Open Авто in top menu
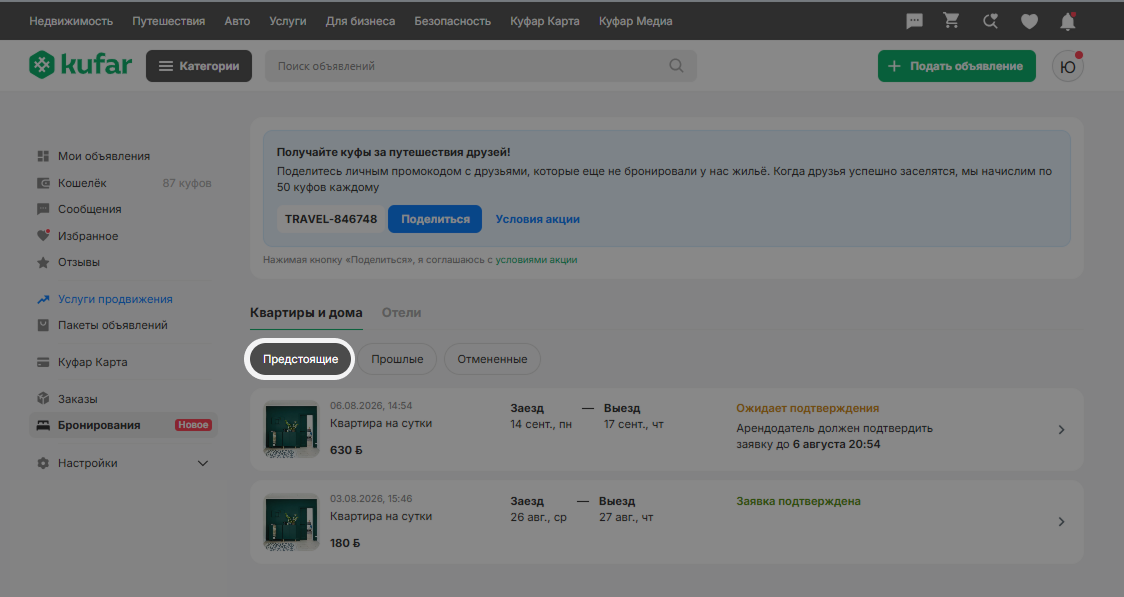Screen dimensions: 1124x597 (x=237, y=22)
